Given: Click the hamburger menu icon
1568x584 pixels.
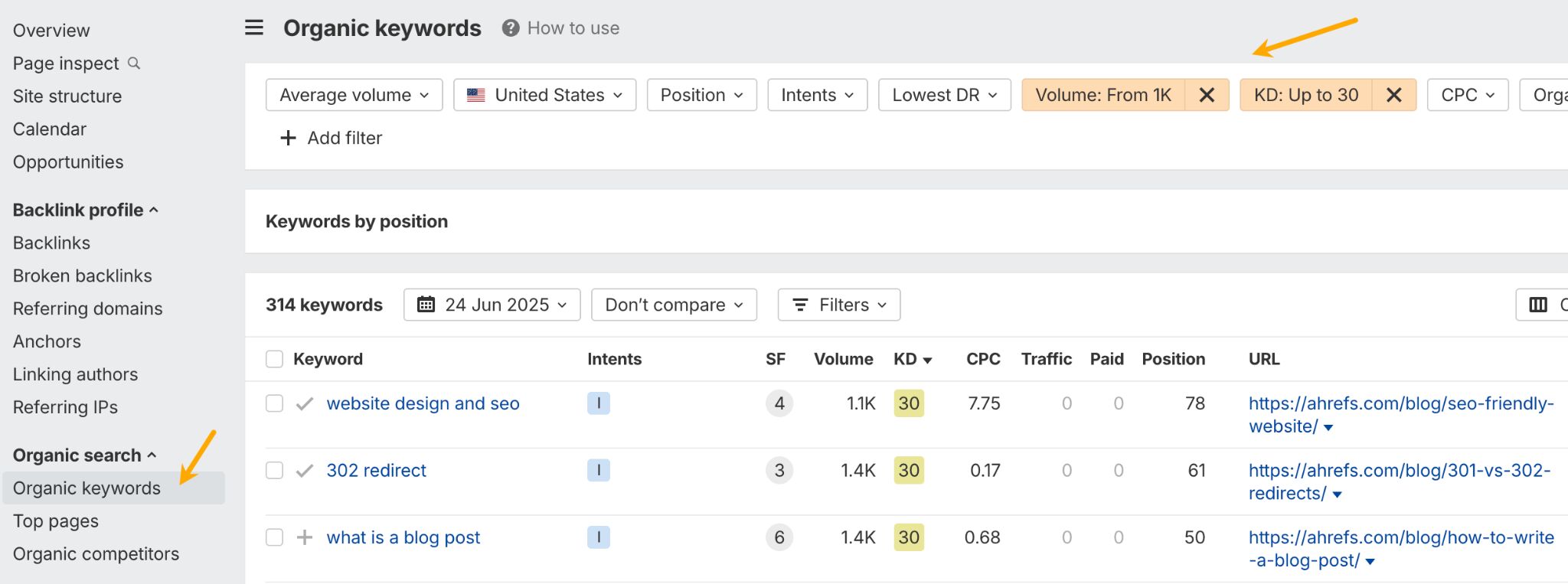Looking at the screenshot, I should pos(254,28).
